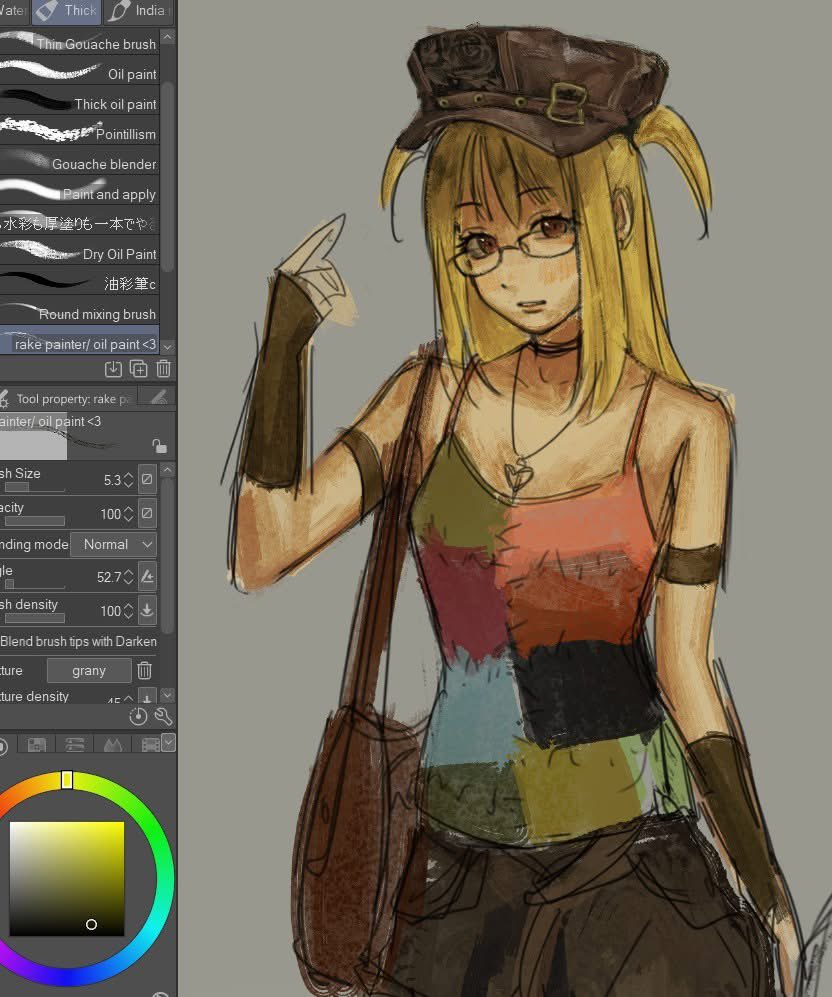
Task: Open Angle dynamics settings icon
Action: [147, 577]
